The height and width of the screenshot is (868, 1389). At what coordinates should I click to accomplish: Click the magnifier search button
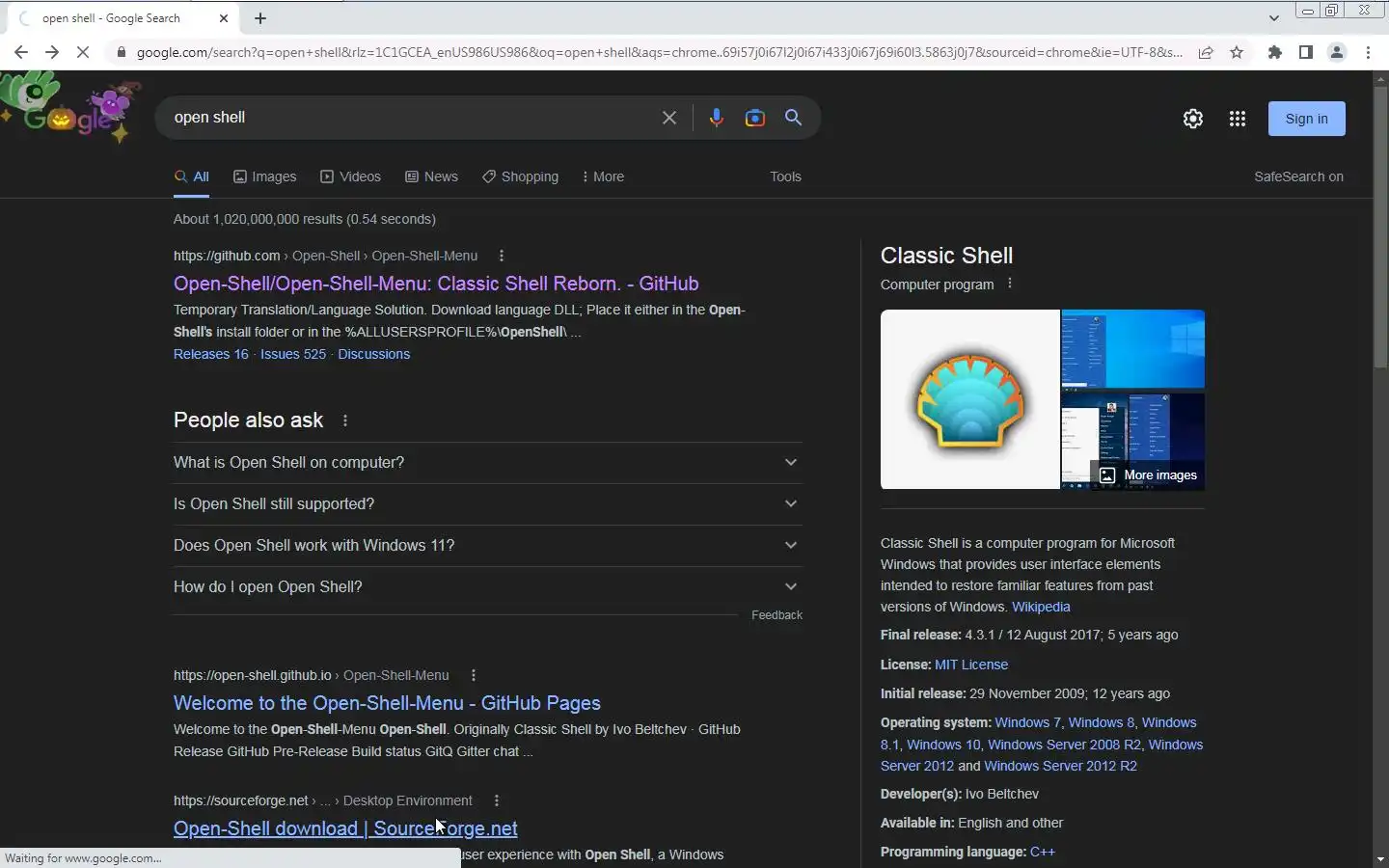pos(794,118)
